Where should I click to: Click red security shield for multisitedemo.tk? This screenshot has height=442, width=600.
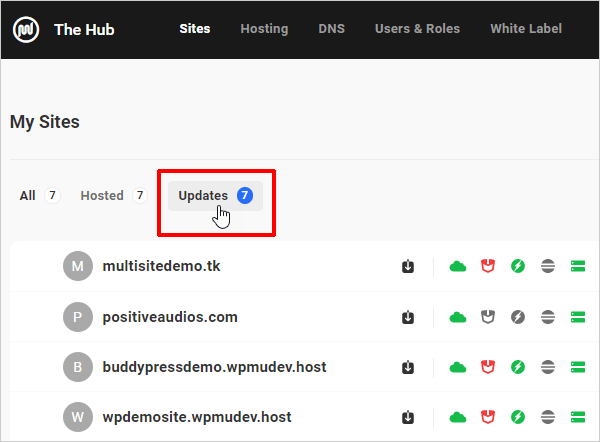(x=488, y=266)
